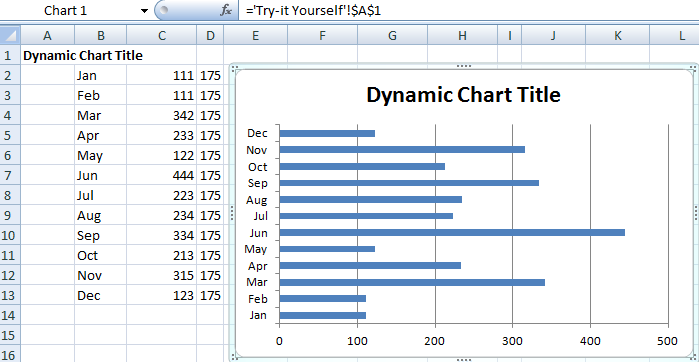Select the cell containing Sep

101,235
